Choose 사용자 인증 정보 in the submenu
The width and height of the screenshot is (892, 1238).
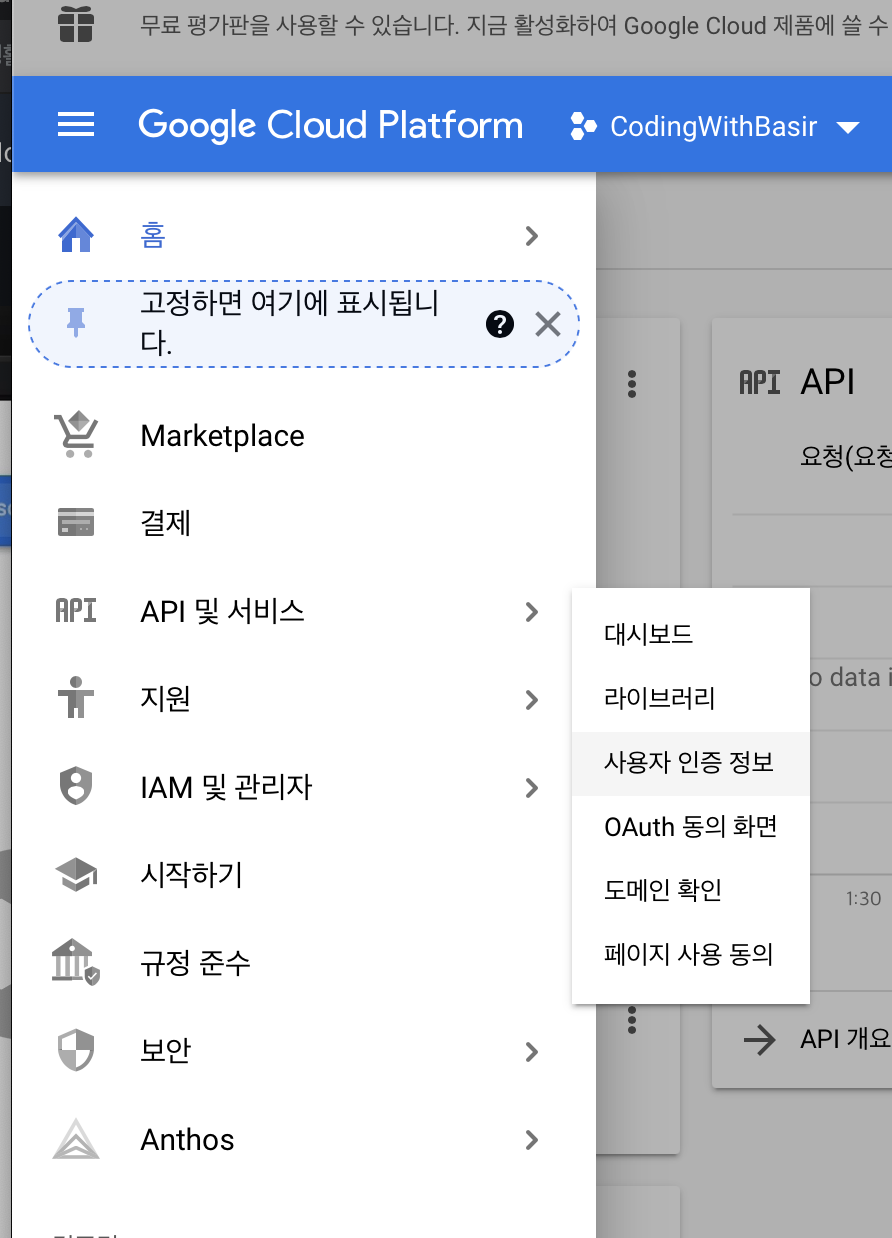690,762
